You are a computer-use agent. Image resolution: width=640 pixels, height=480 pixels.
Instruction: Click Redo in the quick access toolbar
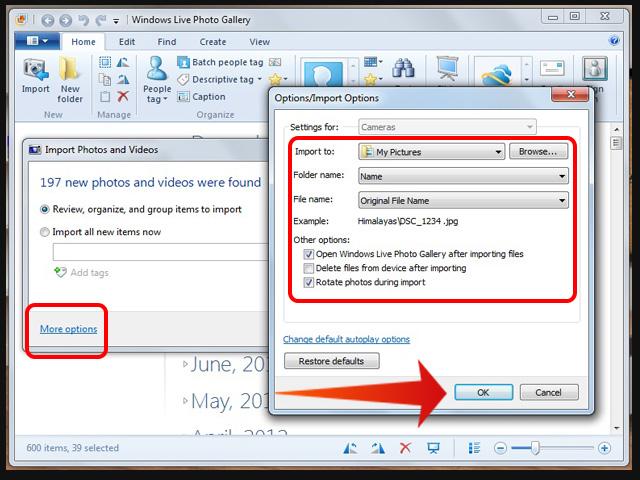coord(101,20)
